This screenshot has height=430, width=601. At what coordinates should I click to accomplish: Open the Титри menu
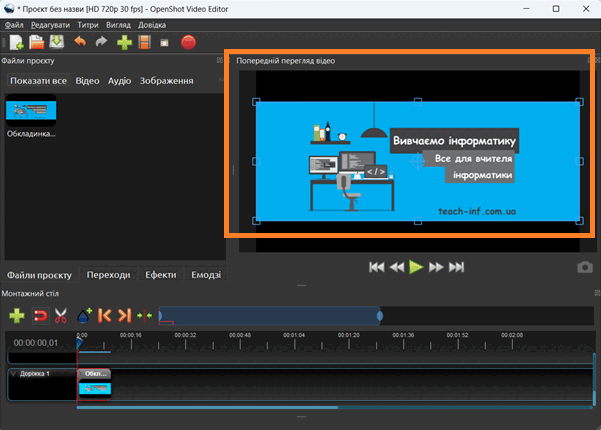88,25
